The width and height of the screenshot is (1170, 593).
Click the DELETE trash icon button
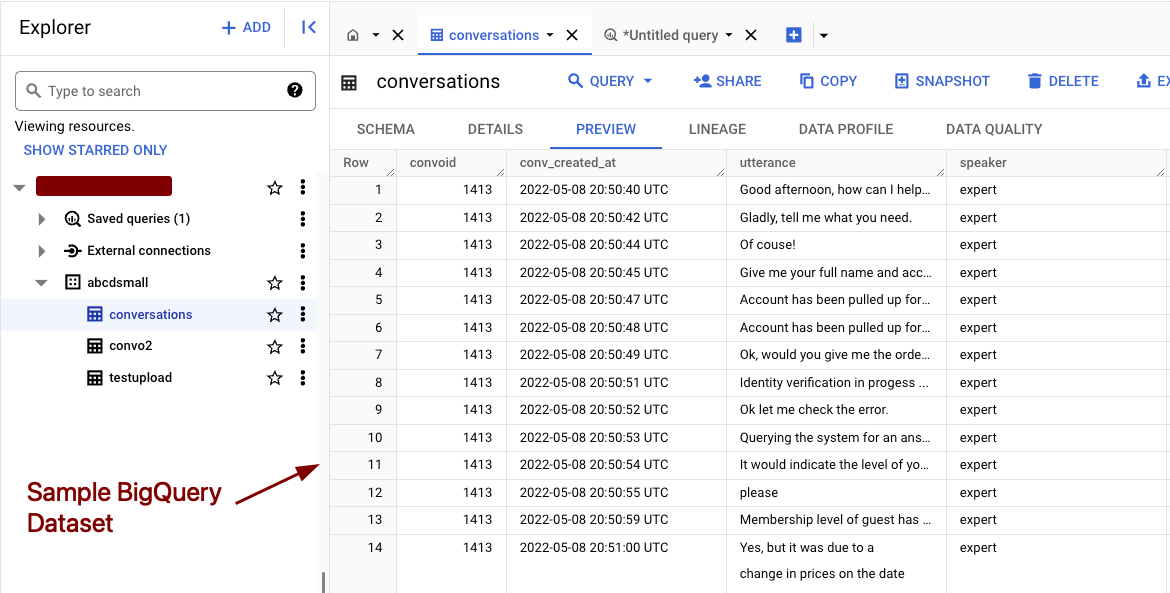click(1062, 81)
